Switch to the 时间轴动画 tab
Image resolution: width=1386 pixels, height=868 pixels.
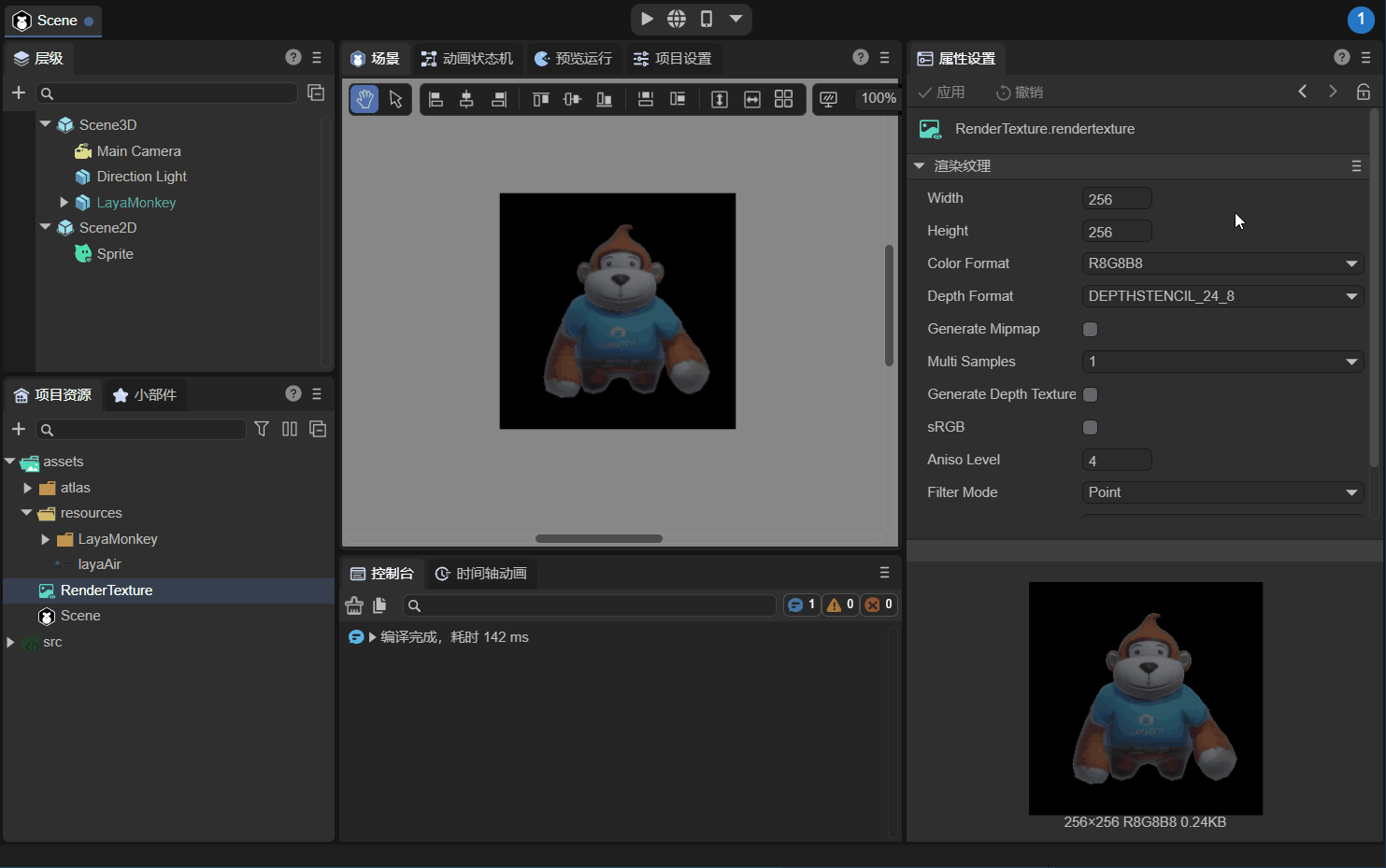[x=481, y=574]
